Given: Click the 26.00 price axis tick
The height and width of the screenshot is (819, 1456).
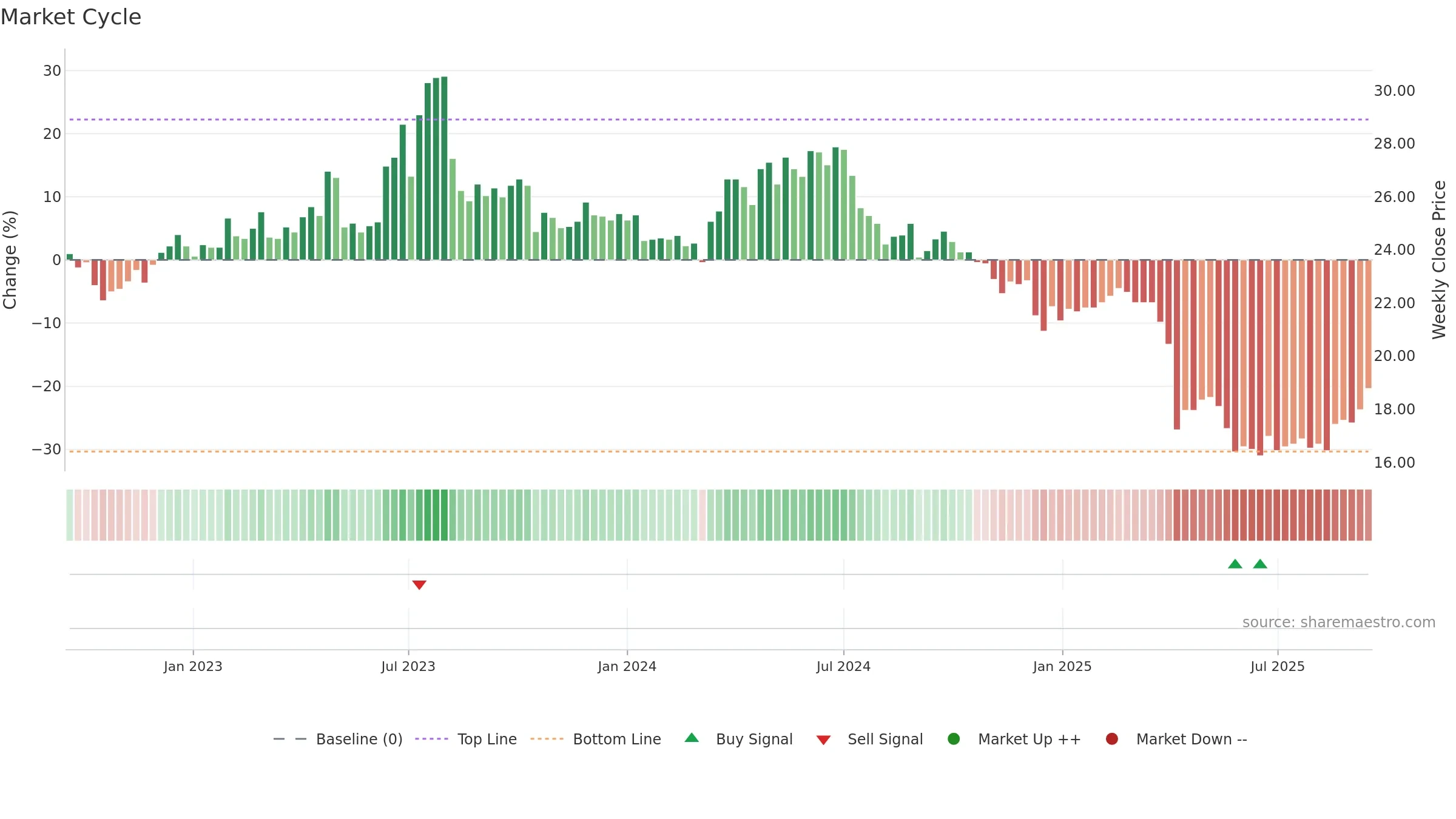Looking at the screenshot, I should click(1394, 197).
